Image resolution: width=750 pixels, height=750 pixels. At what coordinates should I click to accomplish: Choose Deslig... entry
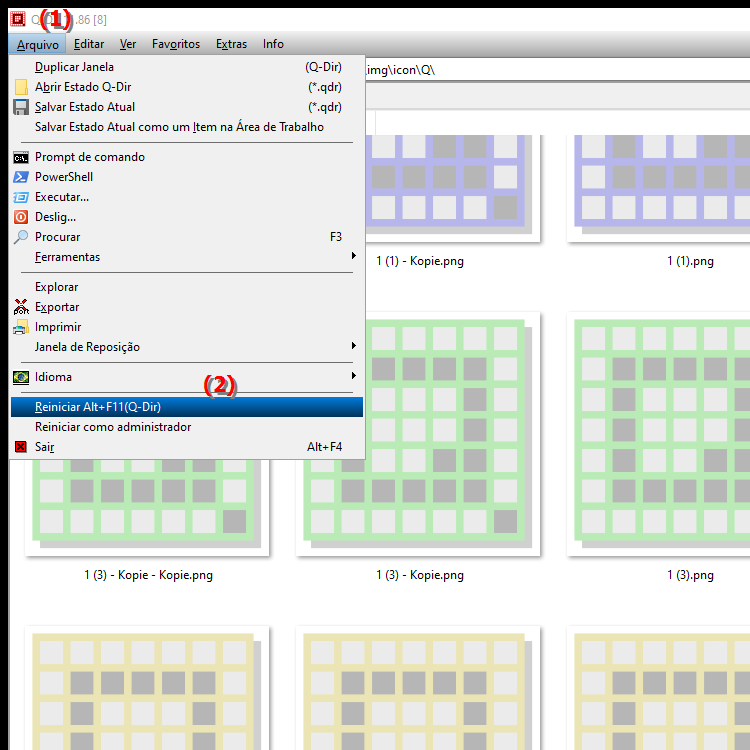187,217
